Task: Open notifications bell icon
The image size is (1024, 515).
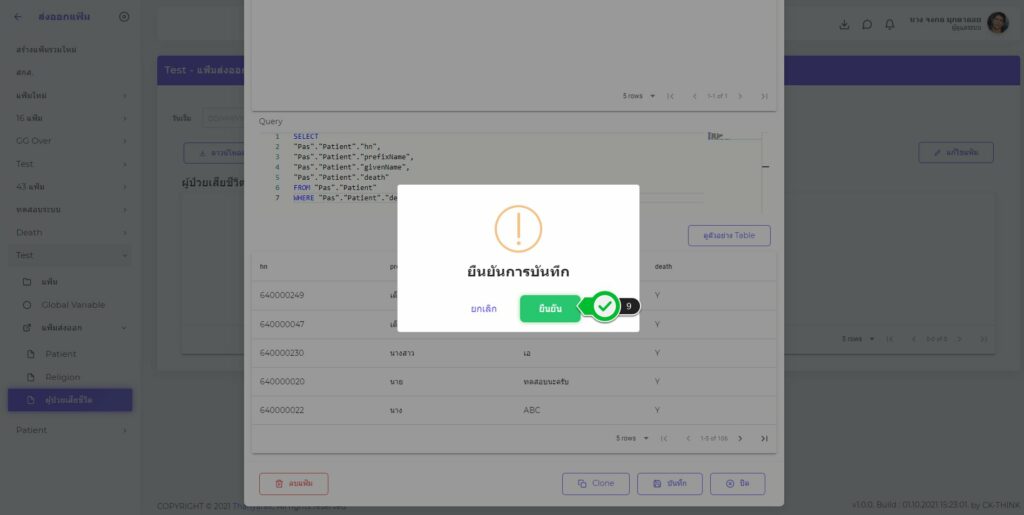Action: coord(890,25)
